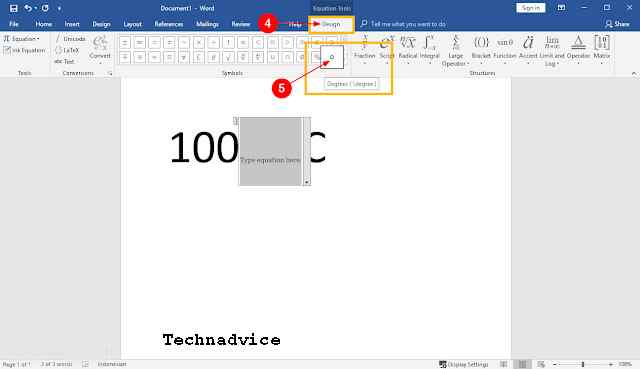Open the Accent structures gallery
The height and width of the screenshot is (369, 640).
528,49
